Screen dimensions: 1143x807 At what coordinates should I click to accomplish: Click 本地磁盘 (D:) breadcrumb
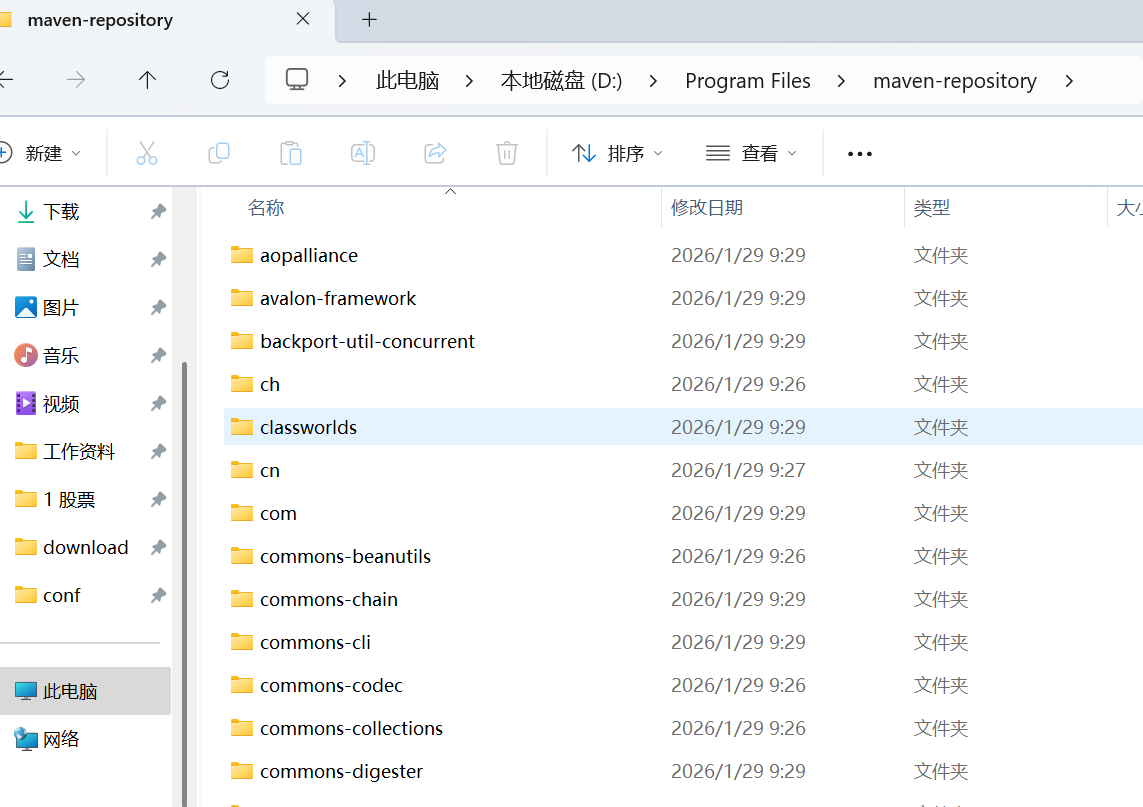[561, 80]
